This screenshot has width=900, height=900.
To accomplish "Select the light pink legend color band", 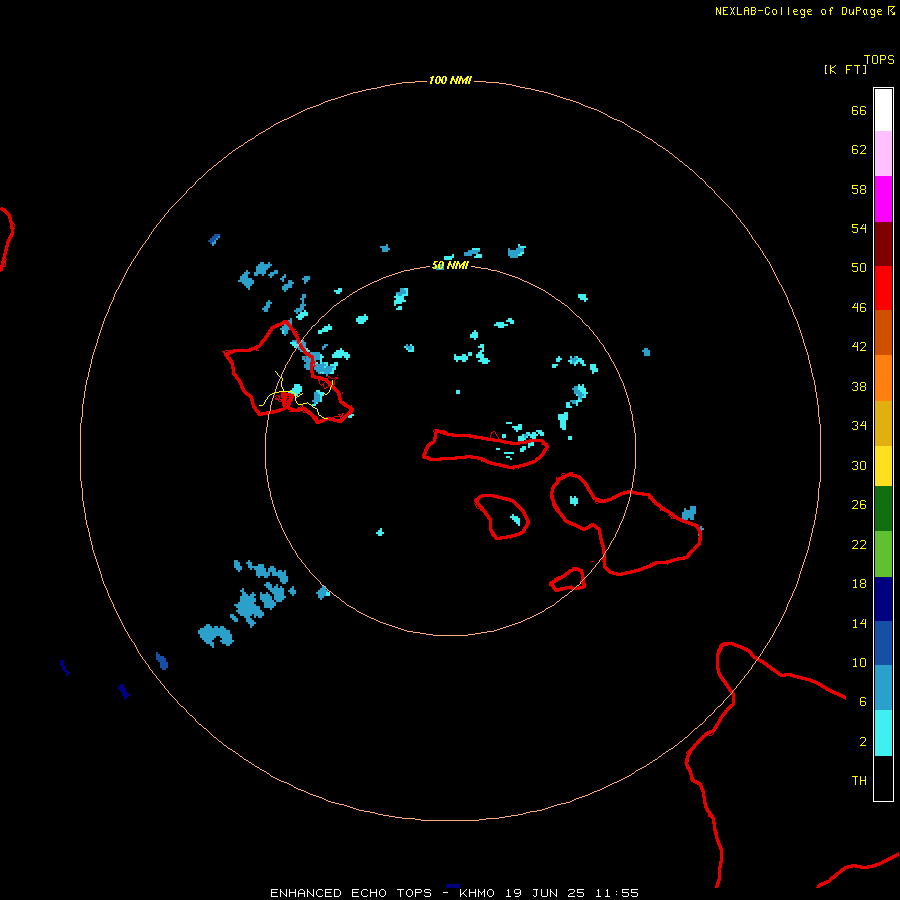I will (883, 153).
